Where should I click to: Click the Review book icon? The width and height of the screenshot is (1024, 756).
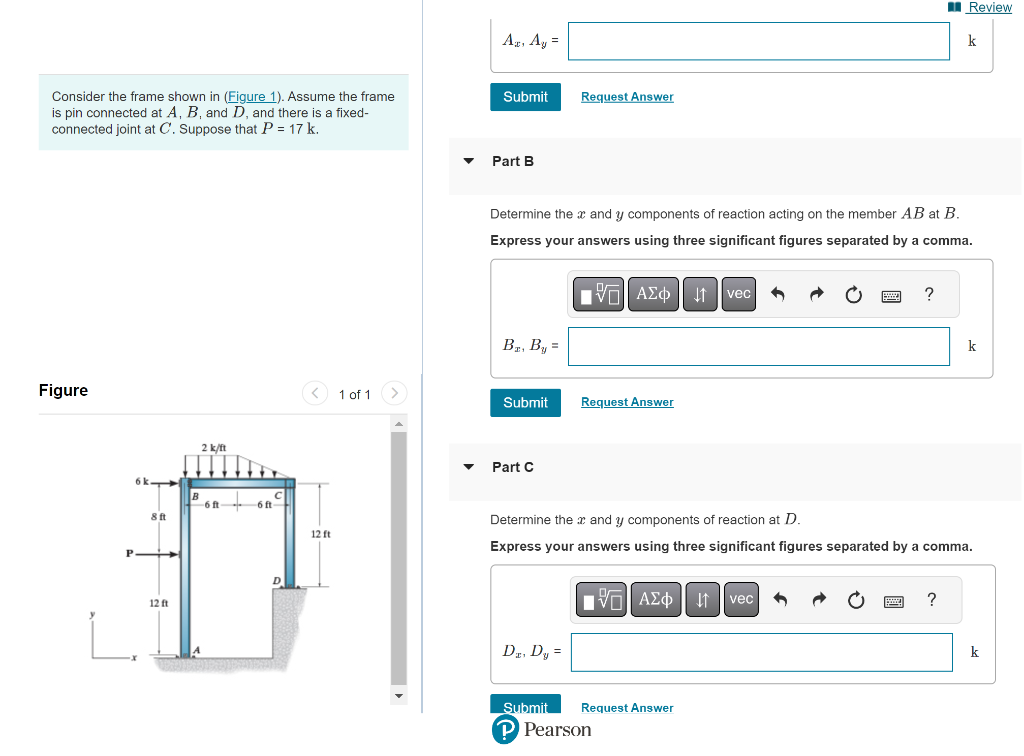[x=955, y=7]
